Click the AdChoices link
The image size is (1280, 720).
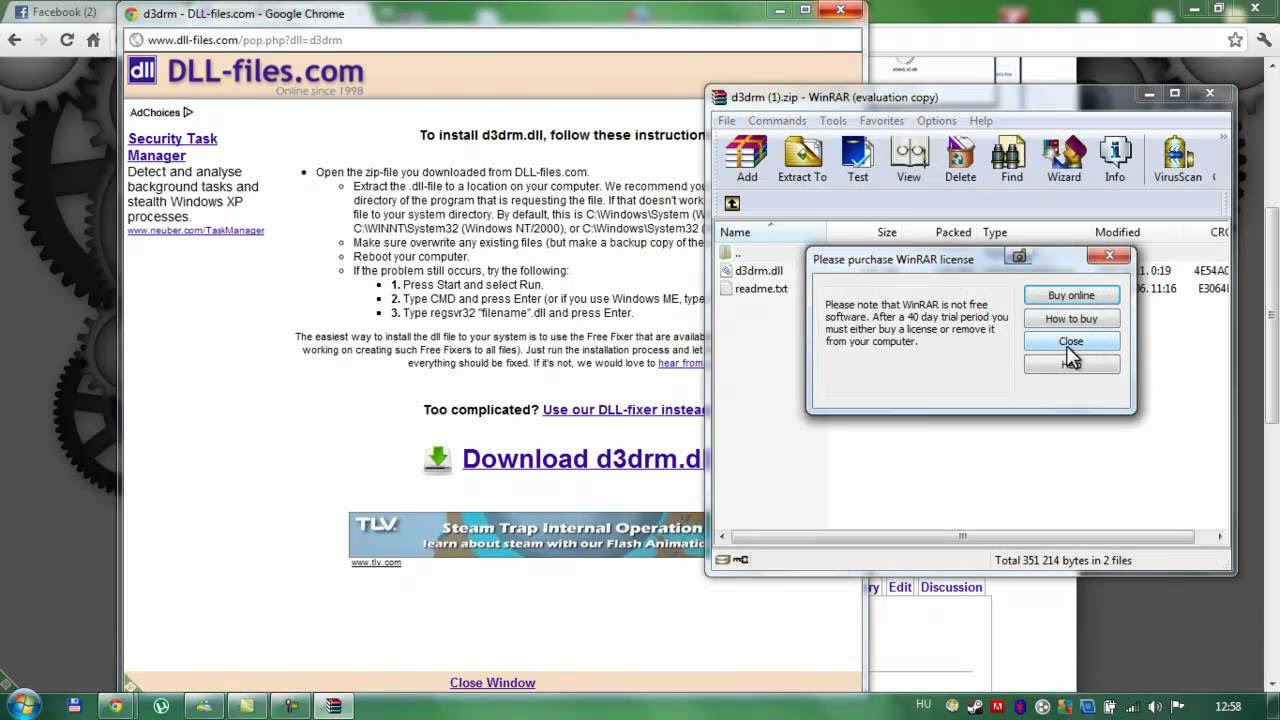[161, 112]
